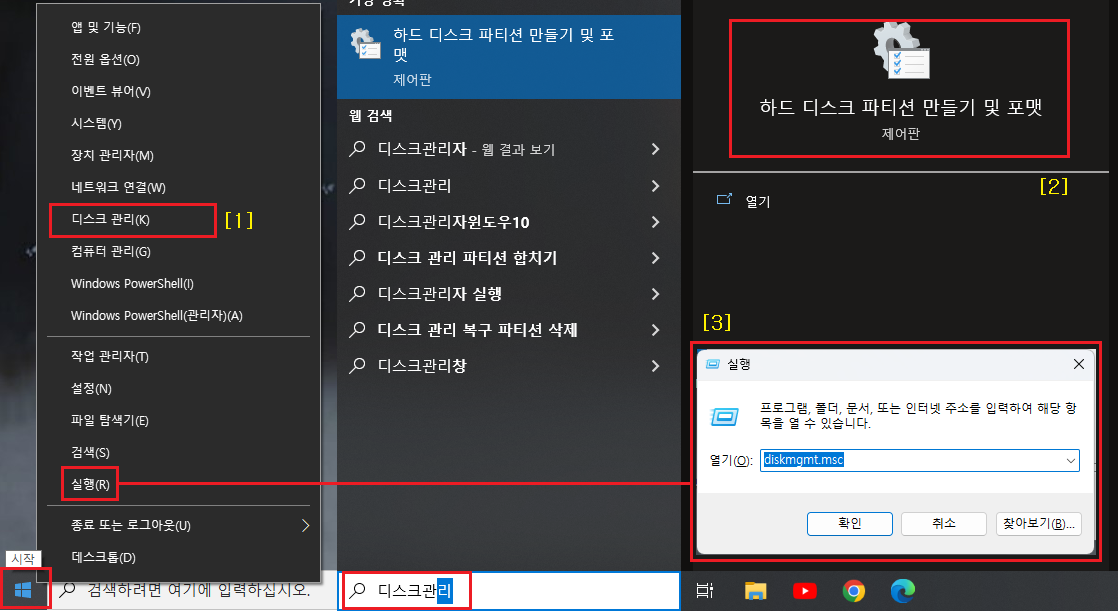
Task: Expand the 디스크관리자 웹 결과 보기 chevron
Action: coord(655,149)
